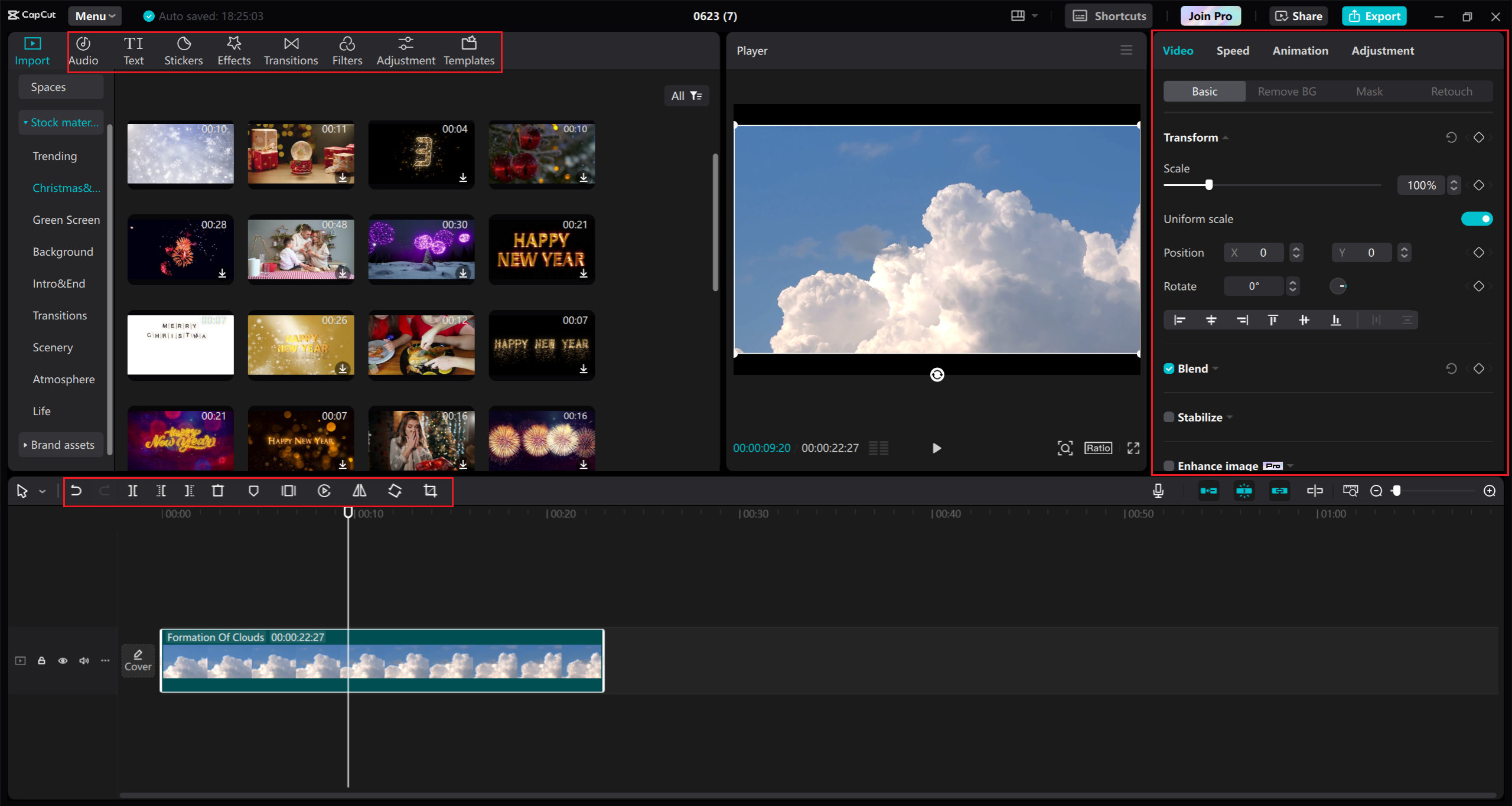Image resolution: width=1512 pixels, height=806 pixels.
Task: Open the Effects panel
Action: (234, 51)
